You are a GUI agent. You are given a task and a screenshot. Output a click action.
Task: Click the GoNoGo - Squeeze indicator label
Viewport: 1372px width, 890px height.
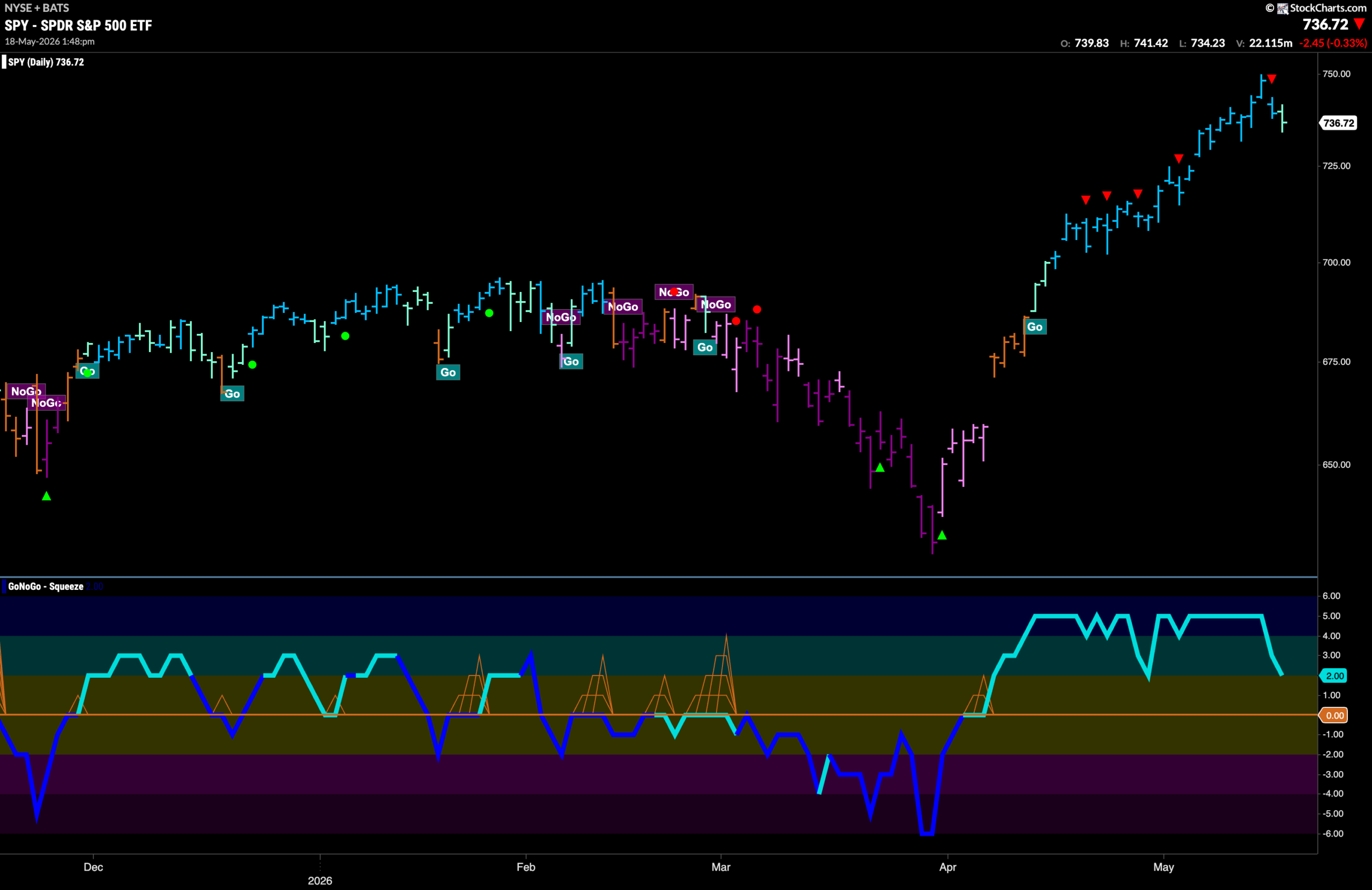pos(46,586)
